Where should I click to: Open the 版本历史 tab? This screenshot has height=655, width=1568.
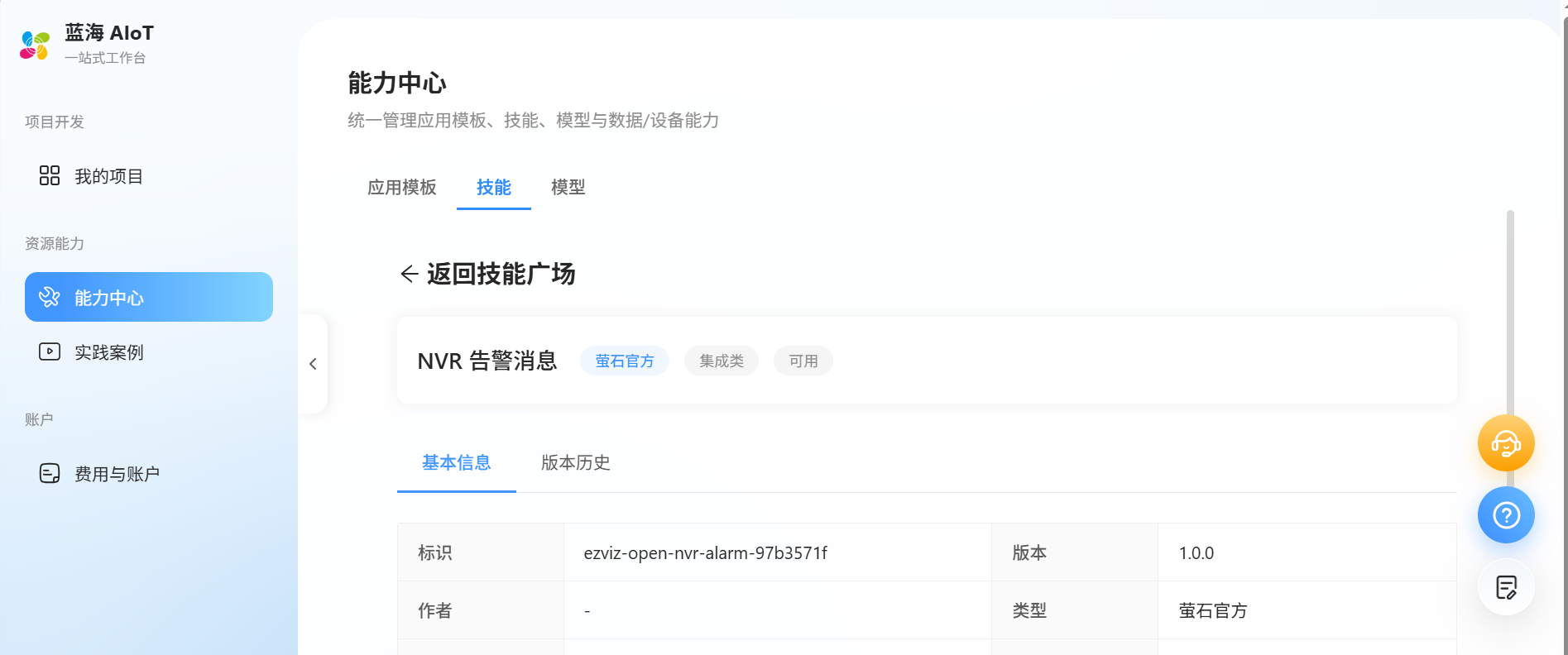coord(576,463)
